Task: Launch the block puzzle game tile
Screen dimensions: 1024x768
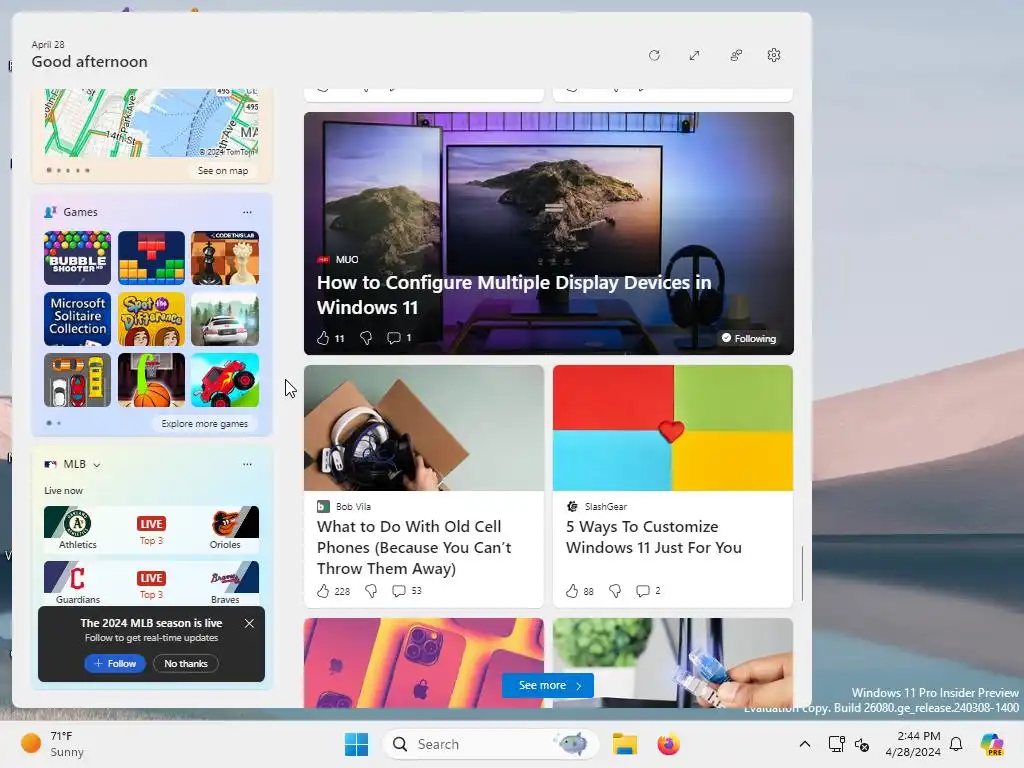Action: pos(151,258)
